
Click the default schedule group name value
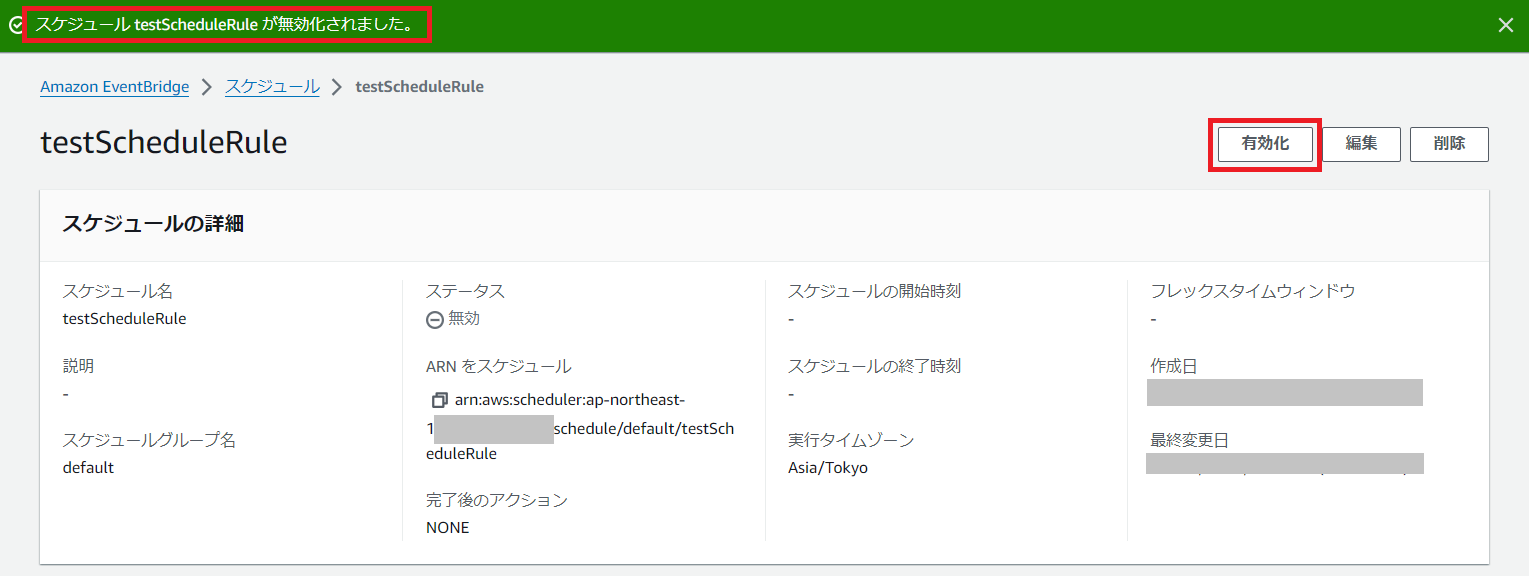(88, 467)
